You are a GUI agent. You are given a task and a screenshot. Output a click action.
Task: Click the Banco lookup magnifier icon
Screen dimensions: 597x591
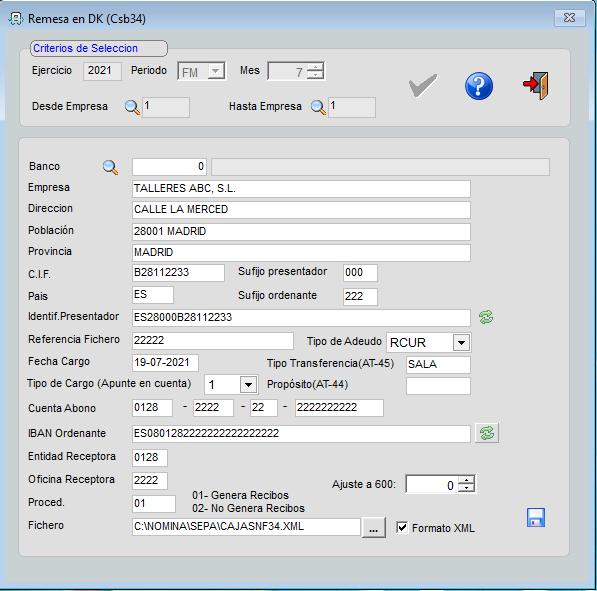click(x=110, y=167)
